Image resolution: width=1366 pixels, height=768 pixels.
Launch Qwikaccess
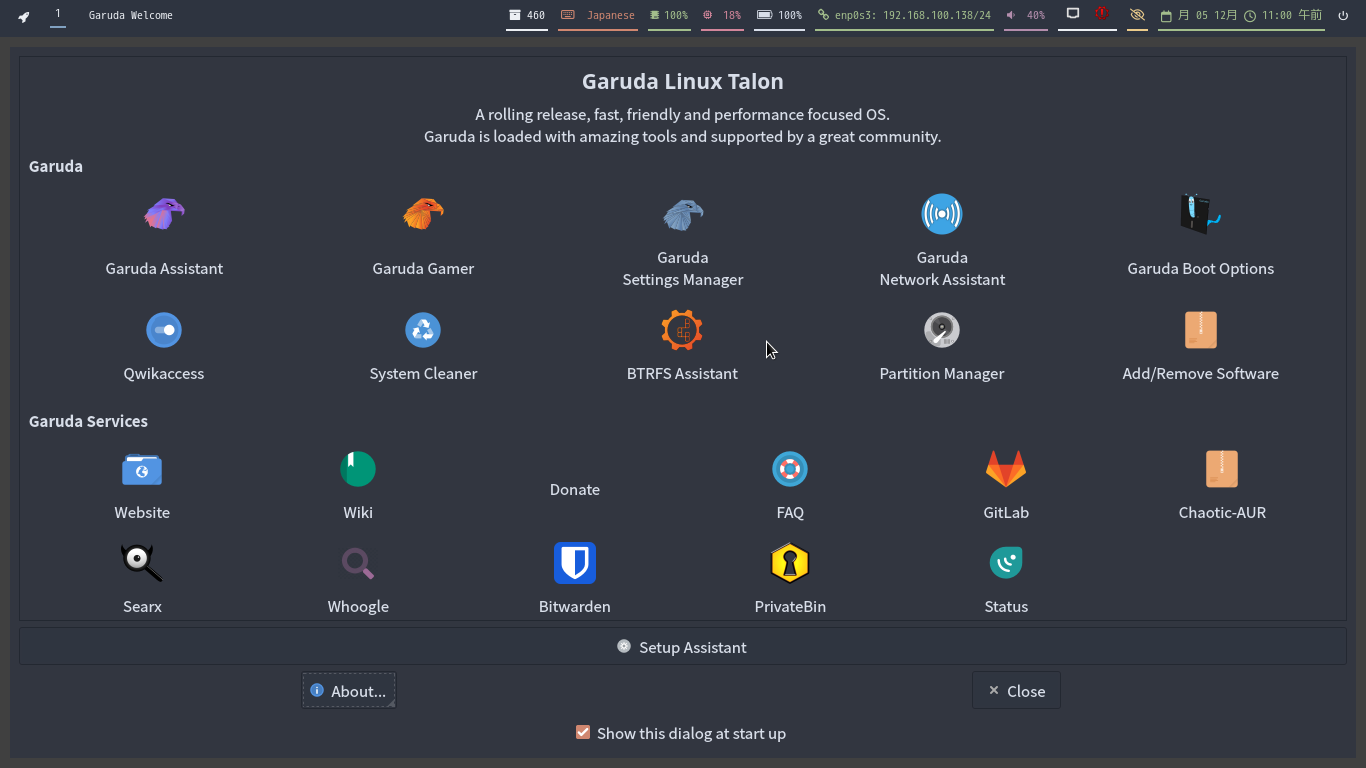[164, 347]
